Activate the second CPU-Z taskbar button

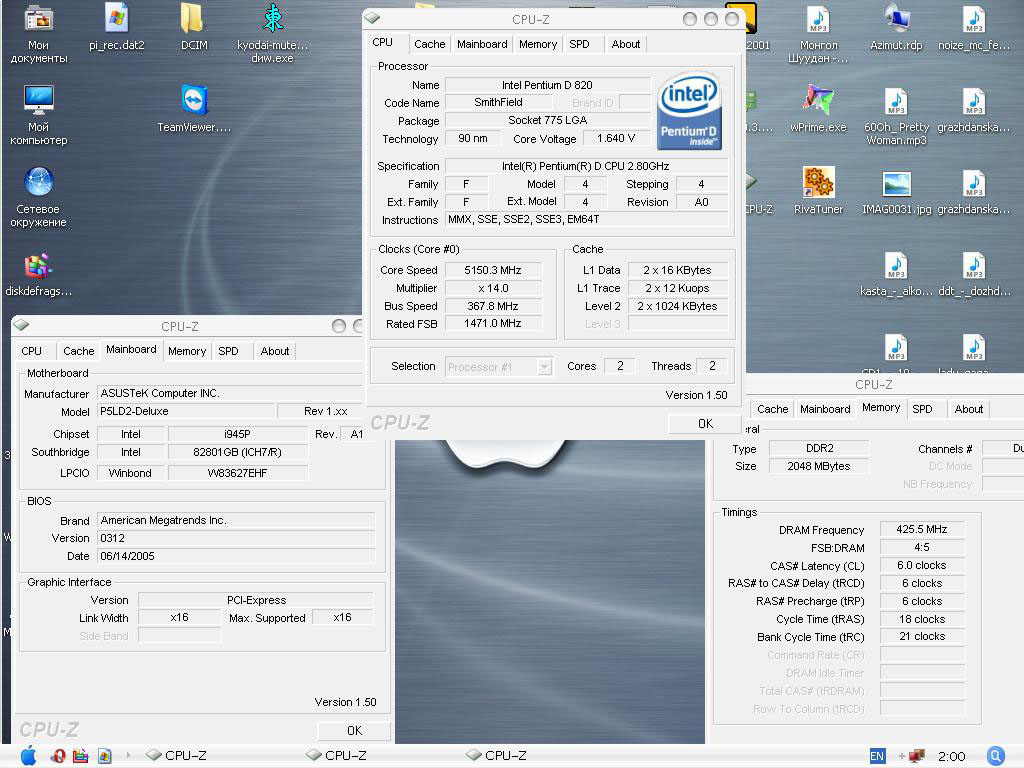pyautogui.click(x=336, y=756)
